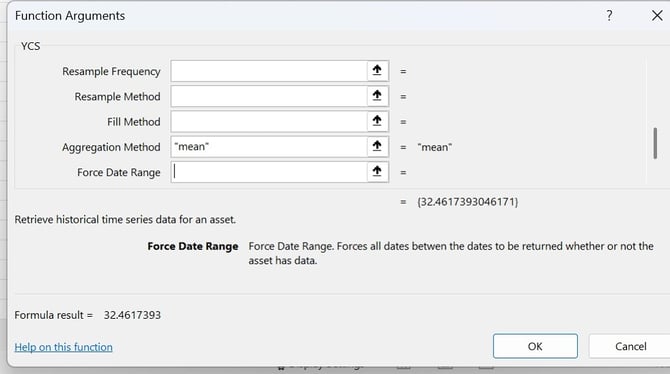Click into the Fill Method input field

[x=269, y=121]
